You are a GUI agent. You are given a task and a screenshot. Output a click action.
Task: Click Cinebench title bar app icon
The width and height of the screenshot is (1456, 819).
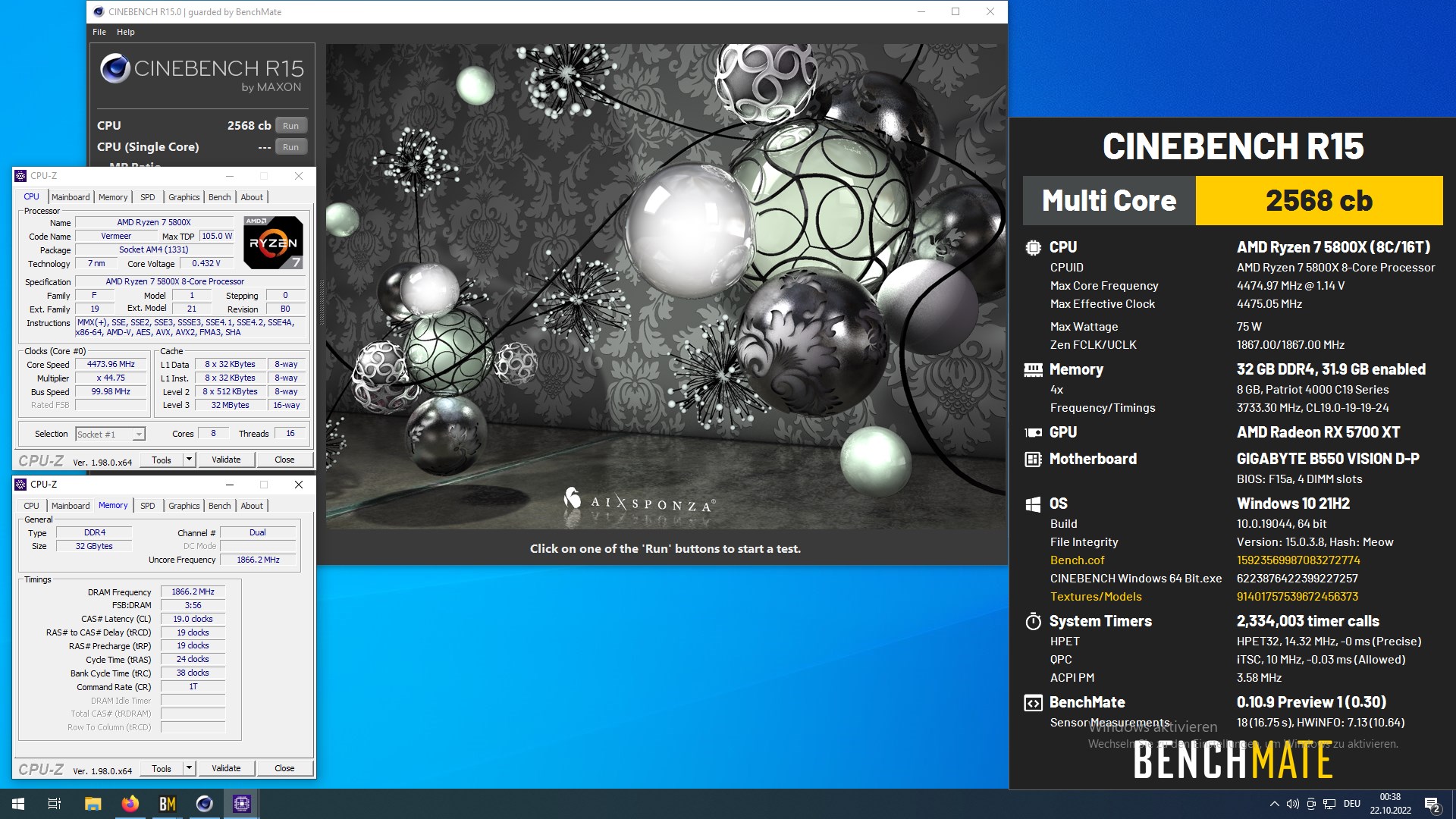tap(99, 11)
